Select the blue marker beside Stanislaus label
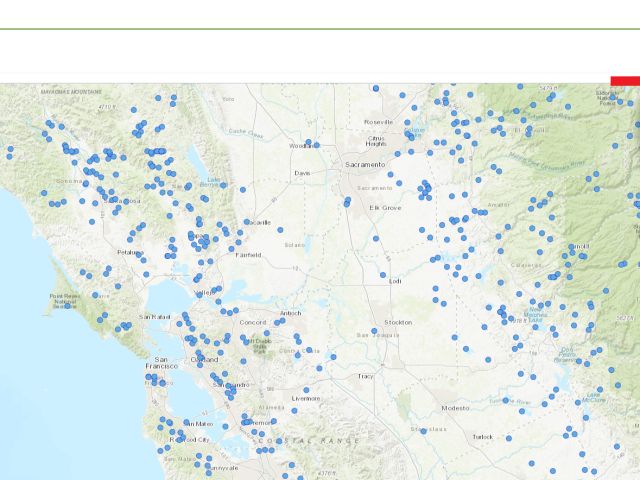Screen dimensions: 640x480 tap(424, 431)
